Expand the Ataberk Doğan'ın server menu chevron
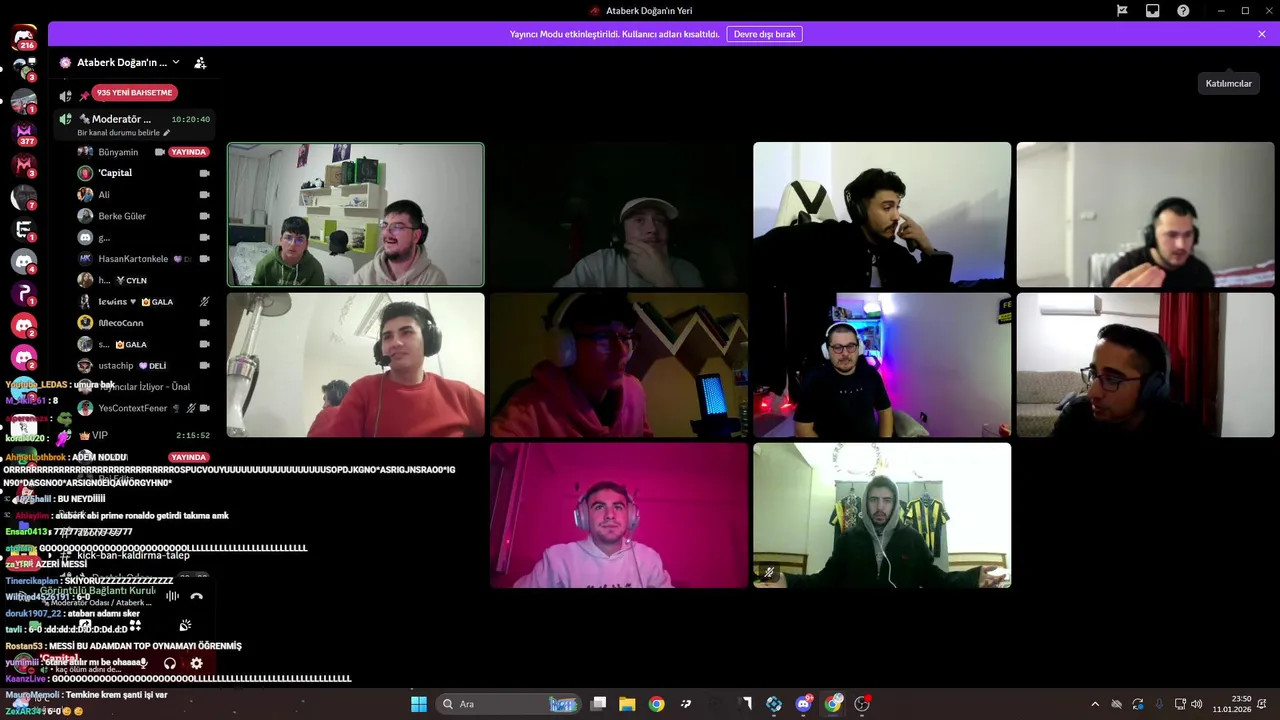The height and width of the screenshot is (720, 1280). 176,62
